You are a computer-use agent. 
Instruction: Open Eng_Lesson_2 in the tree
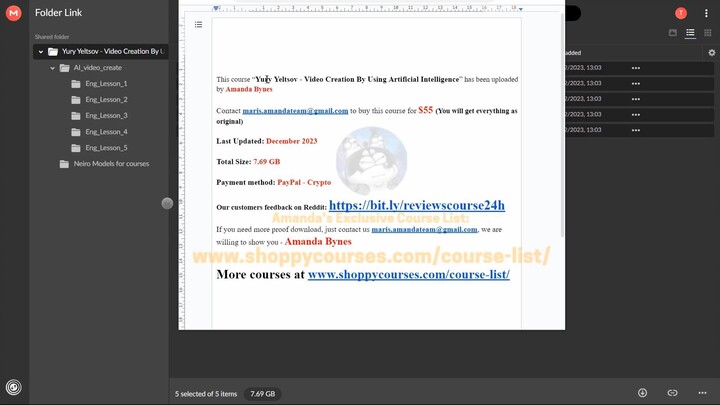coord(107,100)
